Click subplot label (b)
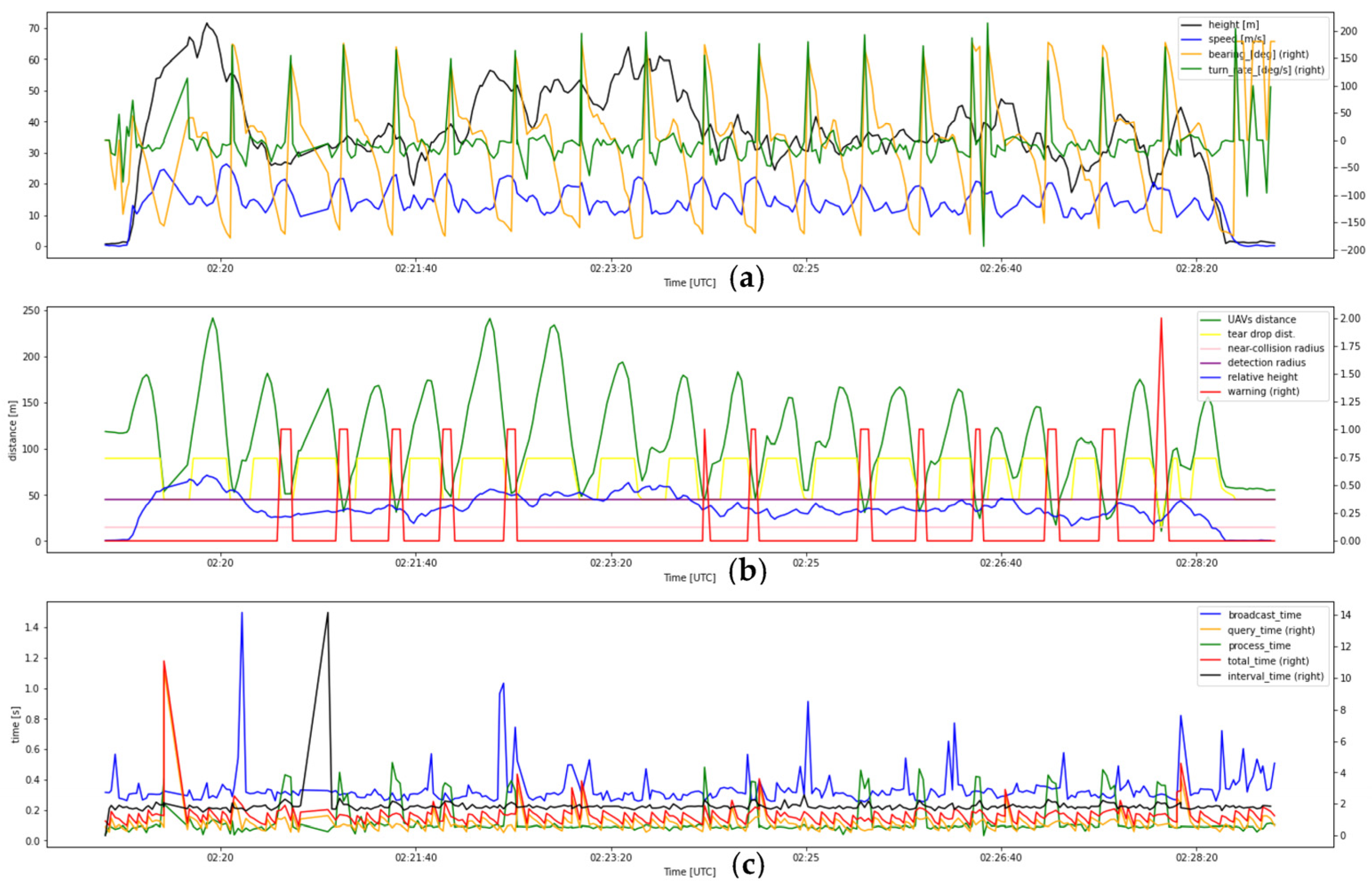This screenshot has width=1372, height=887. (747, 571)
